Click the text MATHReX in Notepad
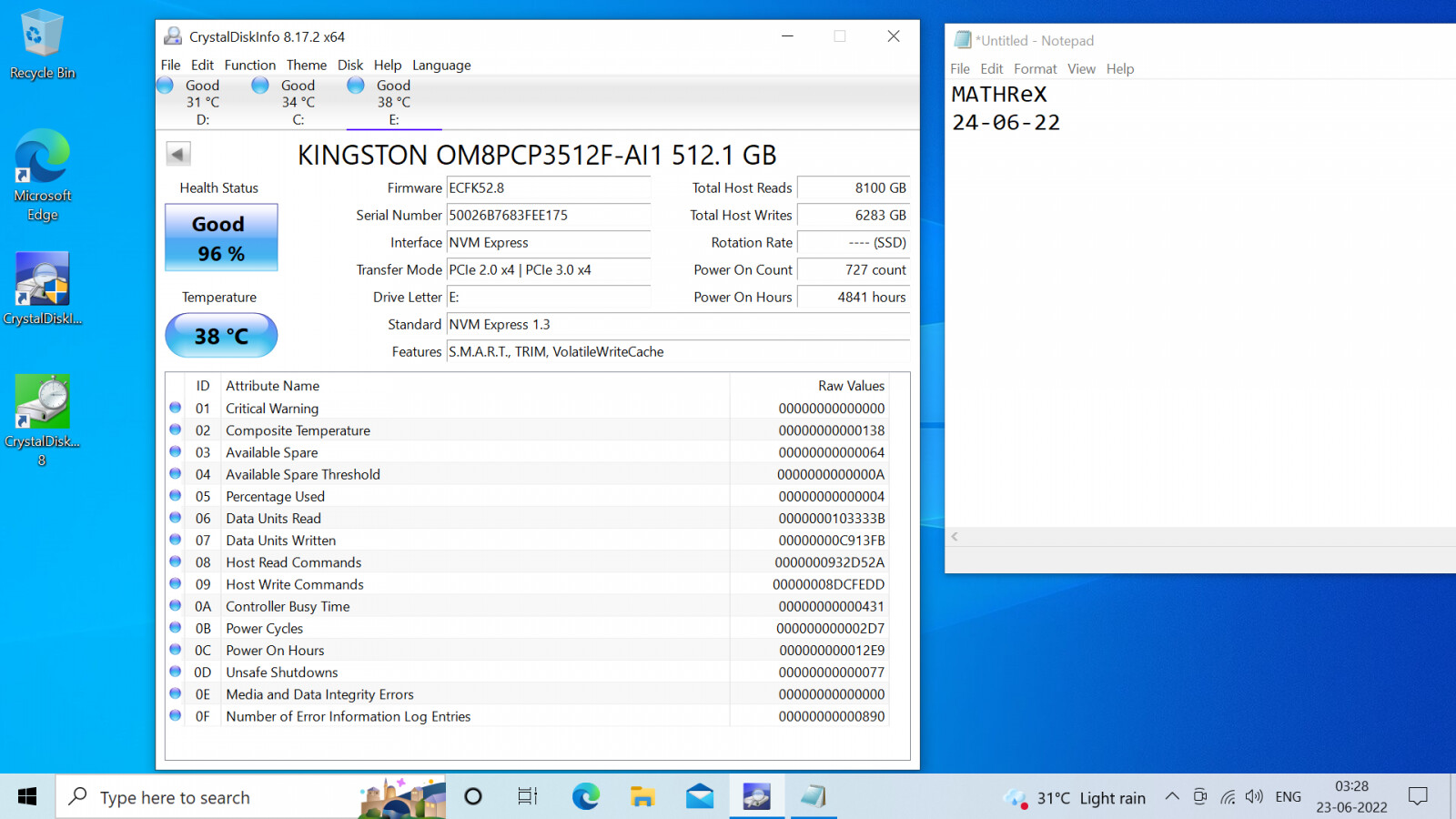Screen dimensions: 1456x819 click(999, 95)
